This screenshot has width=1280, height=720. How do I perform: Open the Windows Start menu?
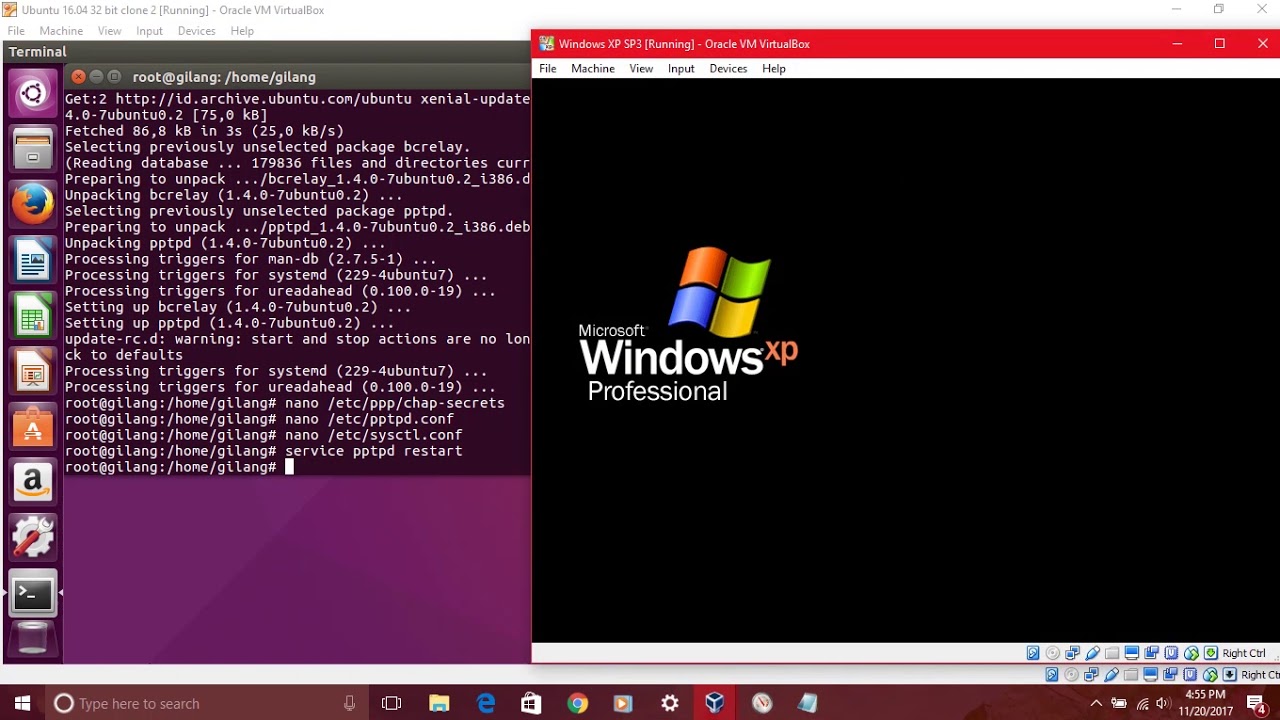pyautogui.click(x=22, y=703)
